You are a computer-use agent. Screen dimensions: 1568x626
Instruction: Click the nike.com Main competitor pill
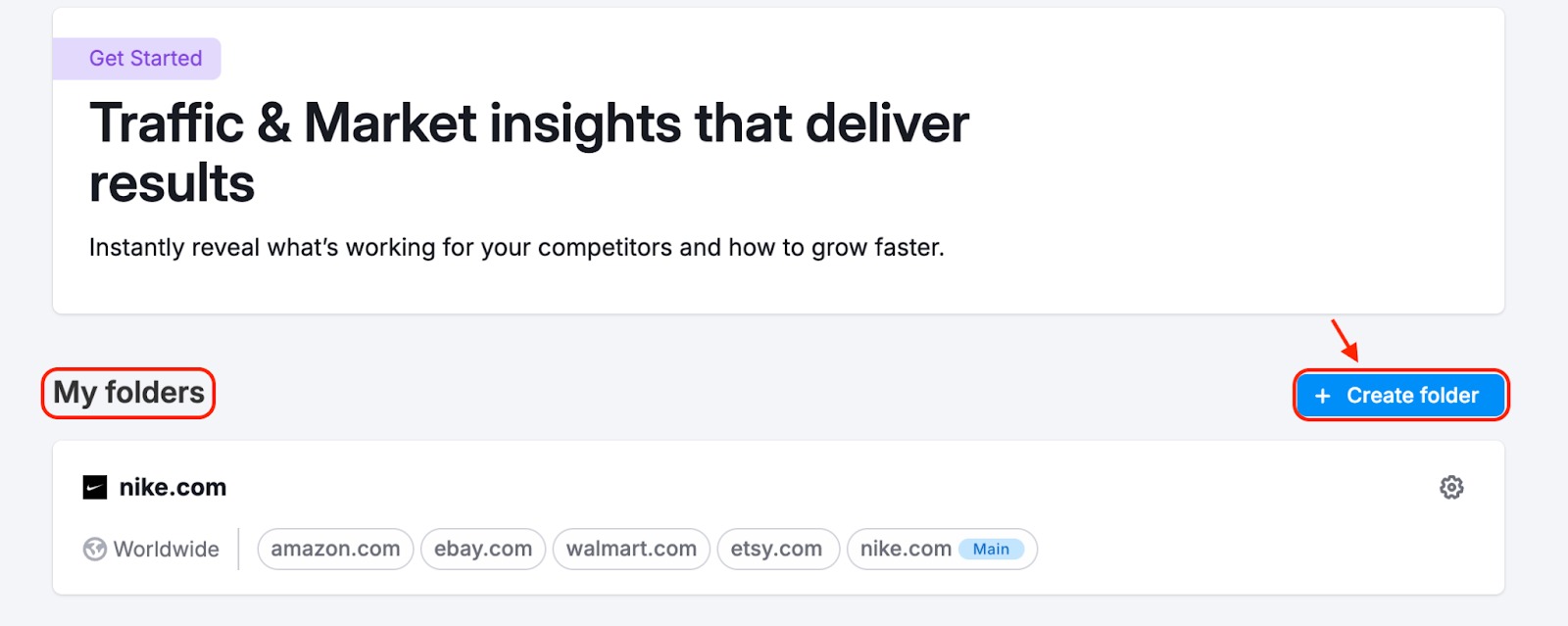click(x=941, y=549)
